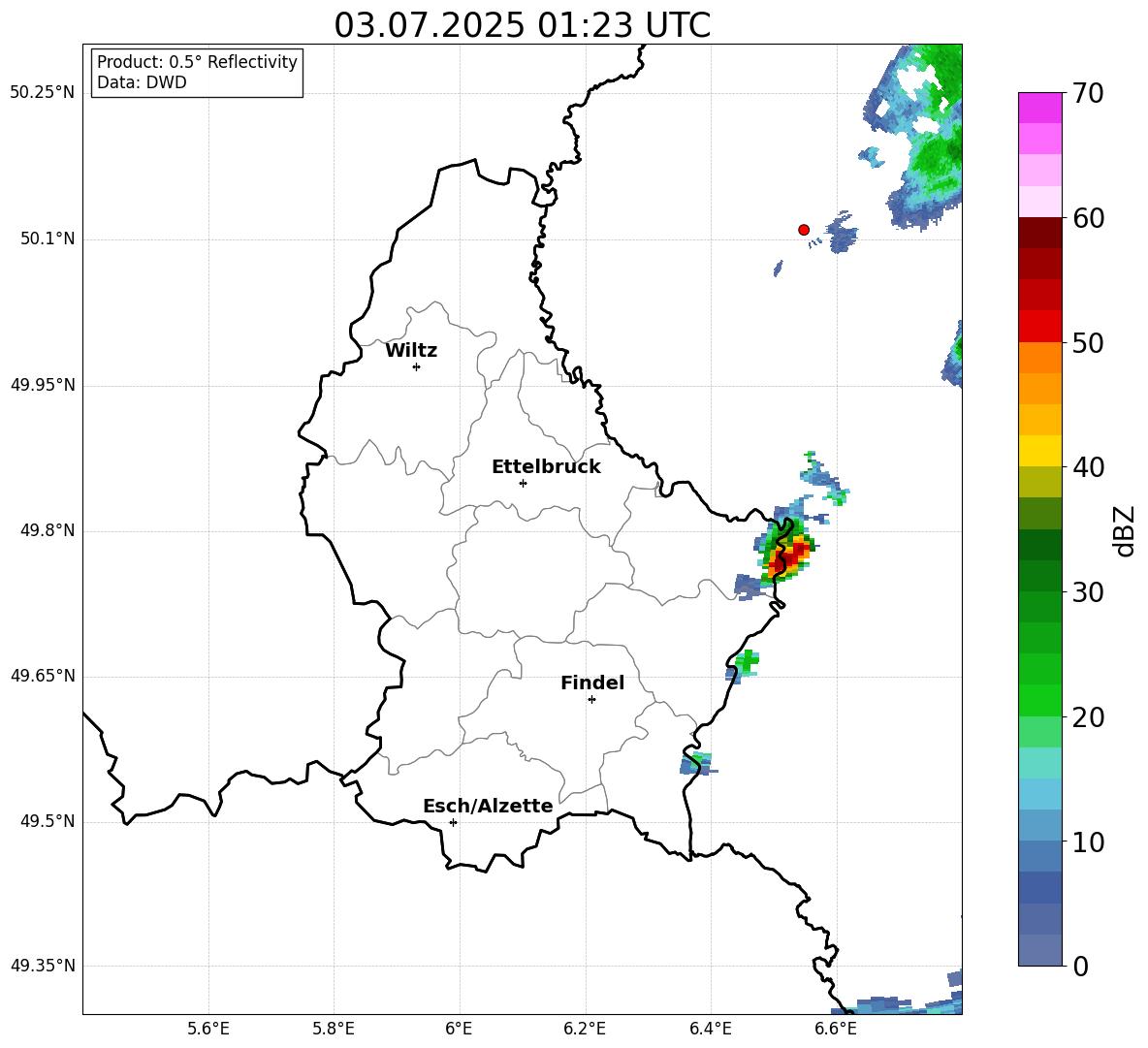Screen dimensions: 1148x1048
Task: Click the colorbar tick label 40
Action: pyautogui.click(x=1088, y=467)
